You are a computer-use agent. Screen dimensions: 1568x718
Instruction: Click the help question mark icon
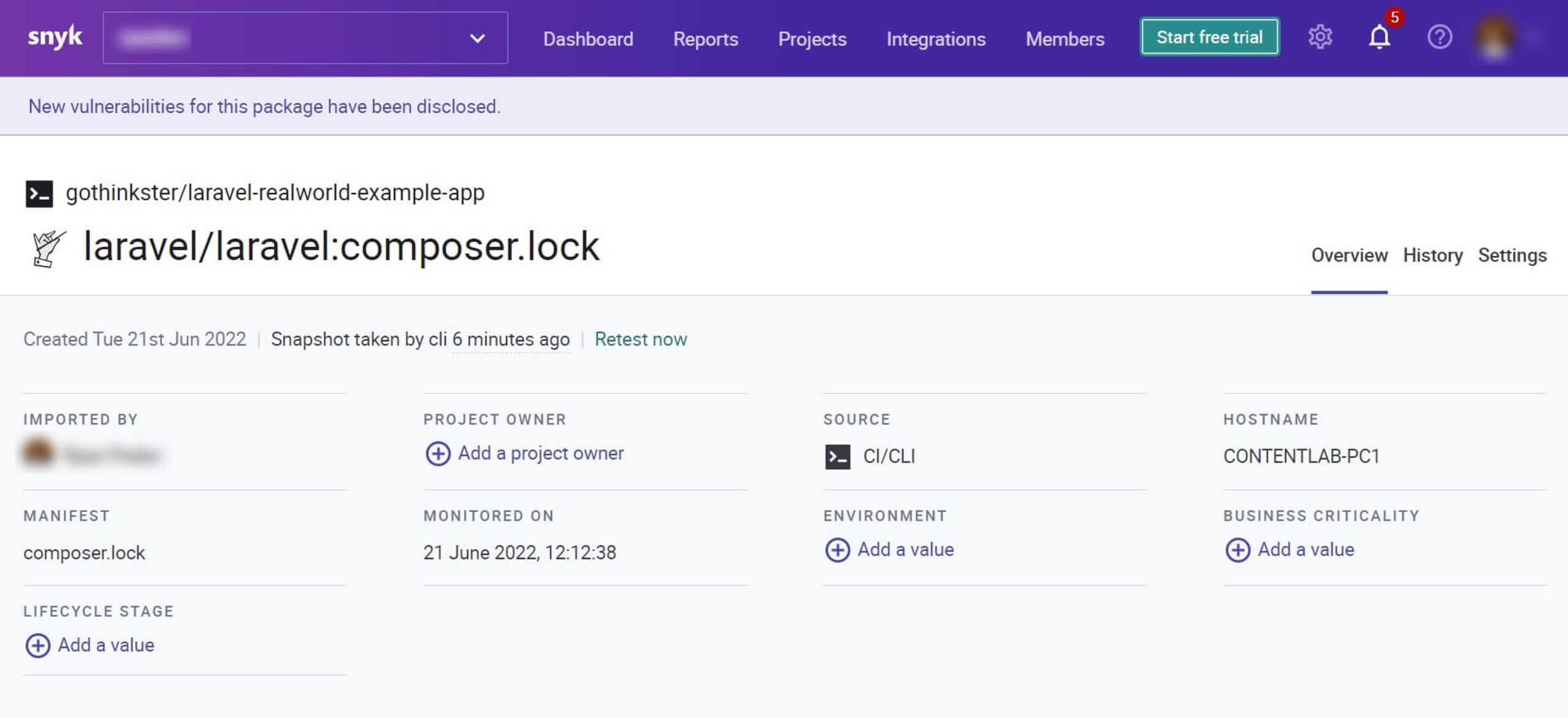tap(1439, 37)
